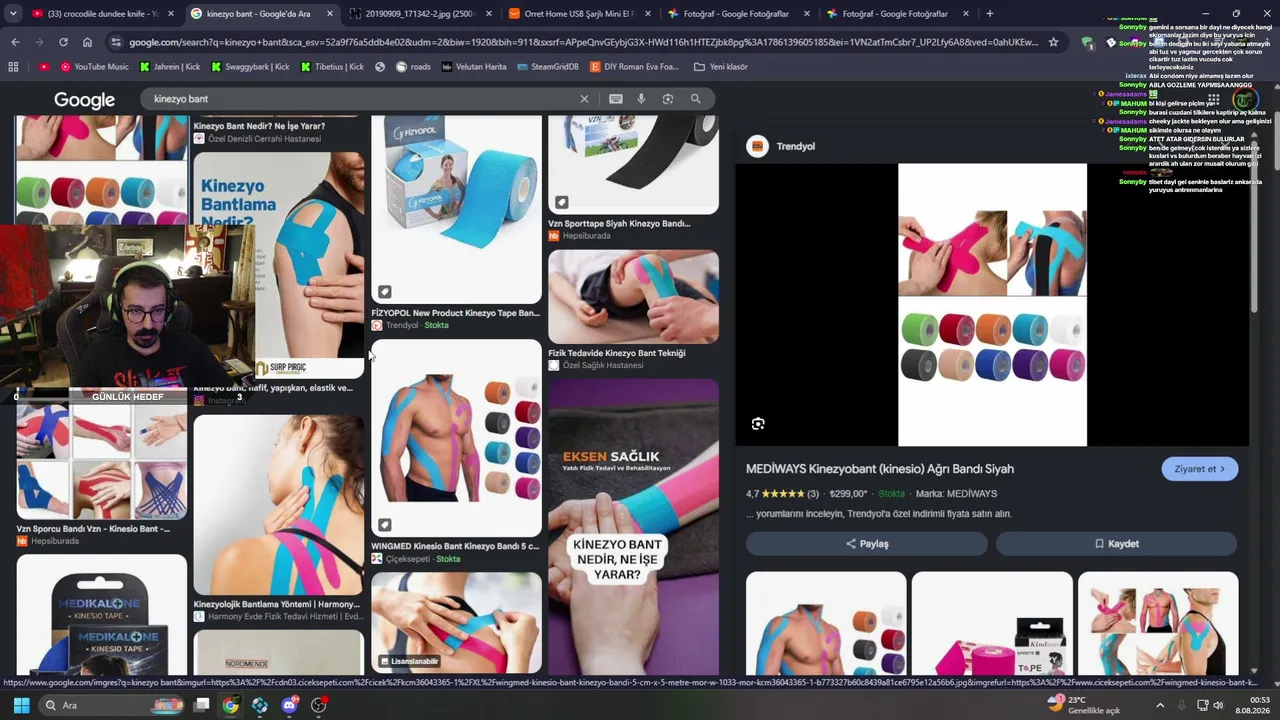Open the YouTube Music bookmark

click(95, 67)
